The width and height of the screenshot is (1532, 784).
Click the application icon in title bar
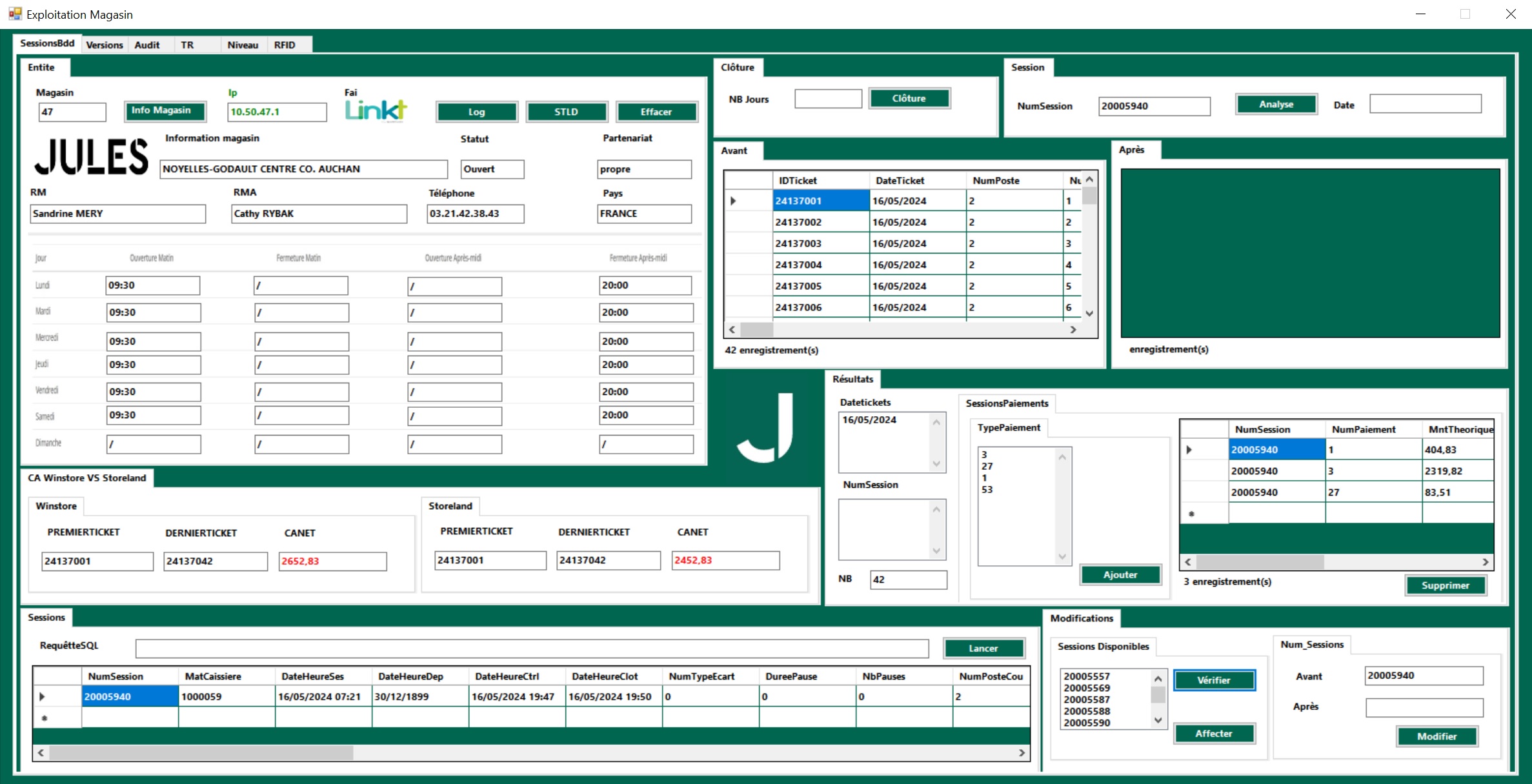click(14, 14)
